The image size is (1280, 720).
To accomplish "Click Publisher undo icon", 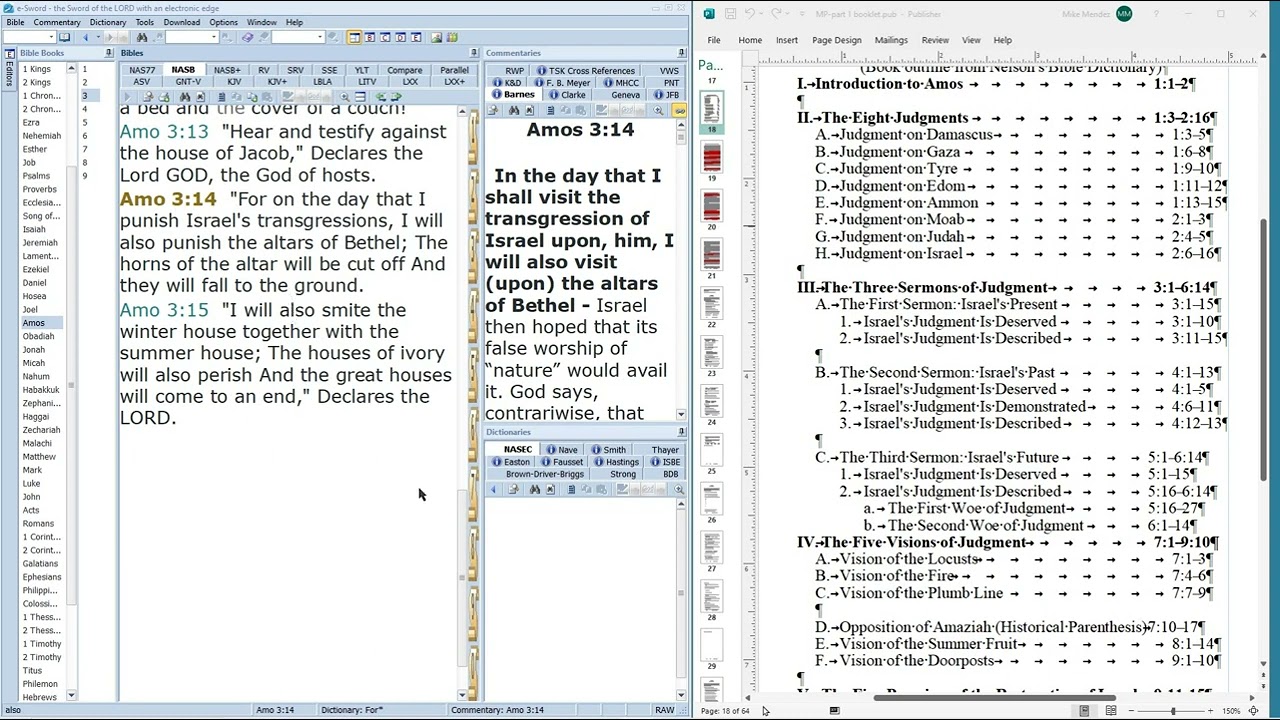I will coord(750,14).
